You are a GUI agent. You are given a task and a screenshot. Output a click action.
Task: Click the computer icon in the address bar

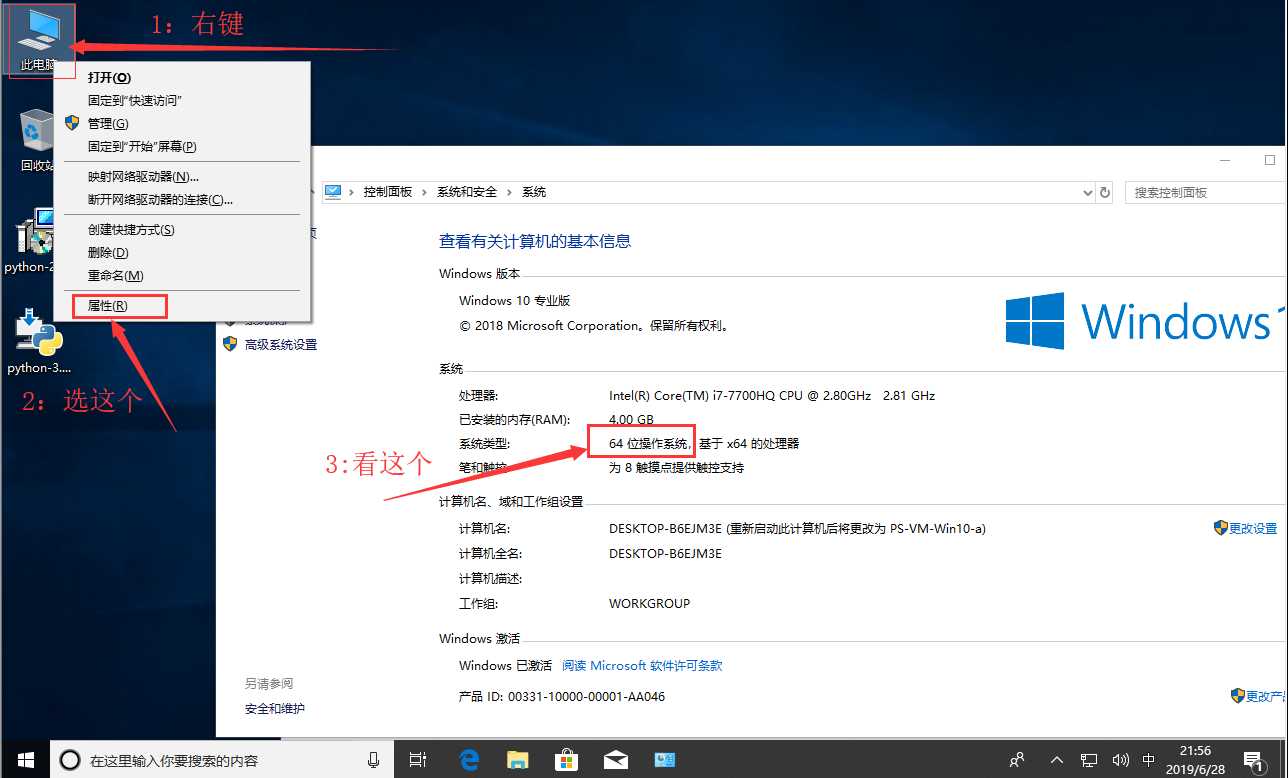[333, 191]
